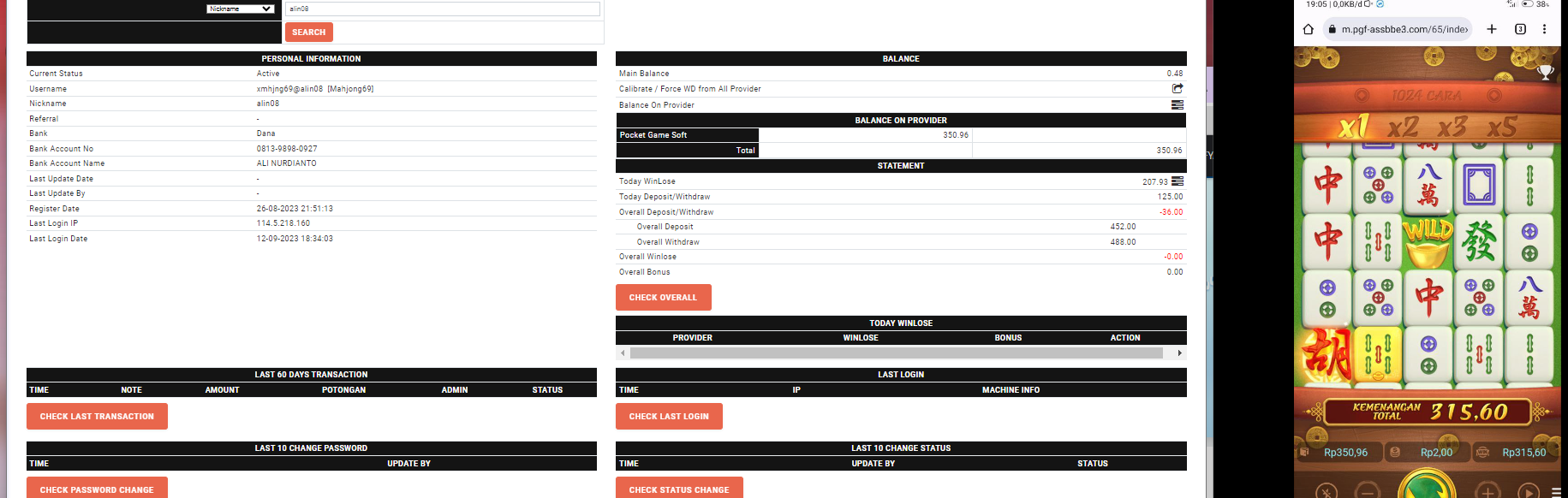Click the Bank value Dana
Image resolution: width=1568 pixels, height=498 pixels.
(265, 133)
